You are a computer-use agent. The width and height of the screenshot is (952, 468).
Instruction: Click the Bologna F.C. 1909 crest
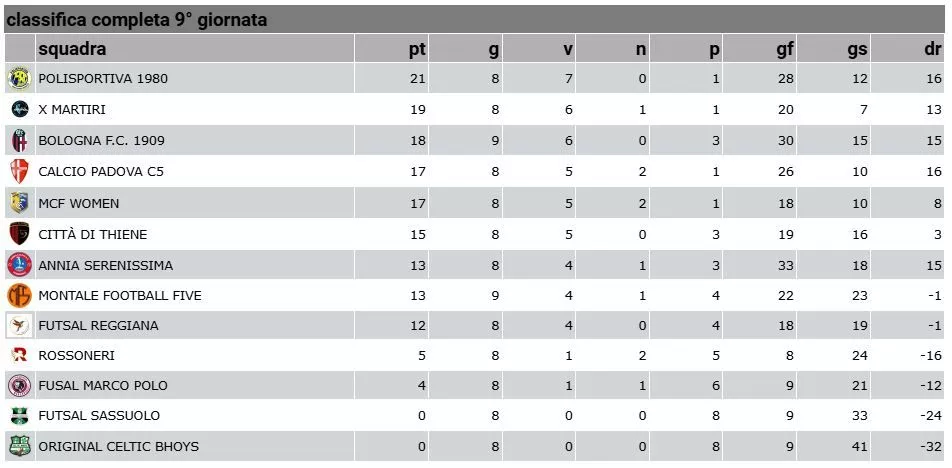(19, 141)
